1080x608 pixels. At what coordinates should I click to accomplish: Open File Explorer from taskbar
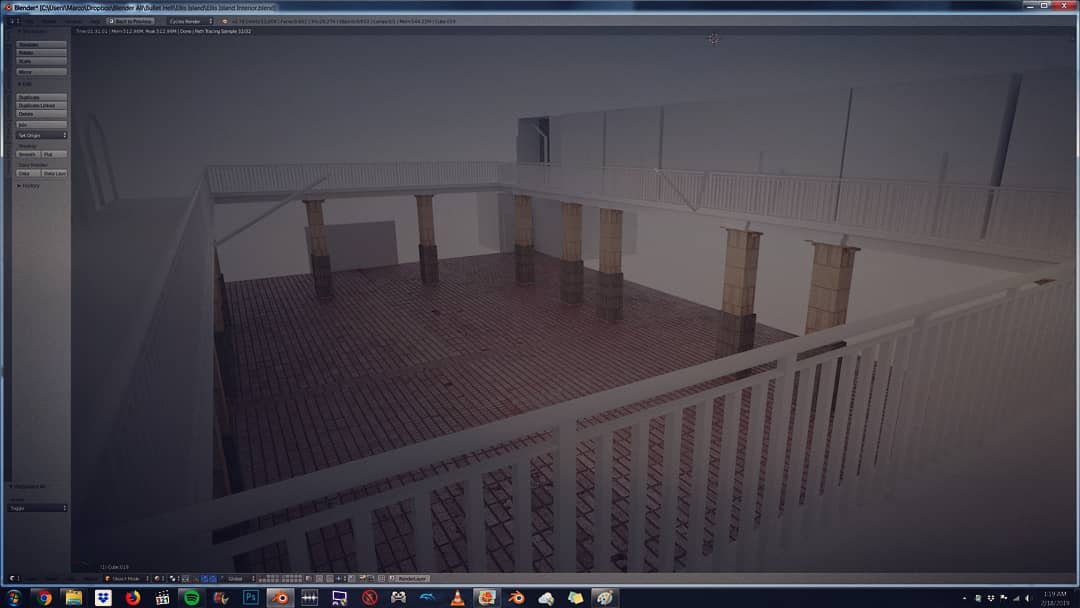tap(74, 598)
